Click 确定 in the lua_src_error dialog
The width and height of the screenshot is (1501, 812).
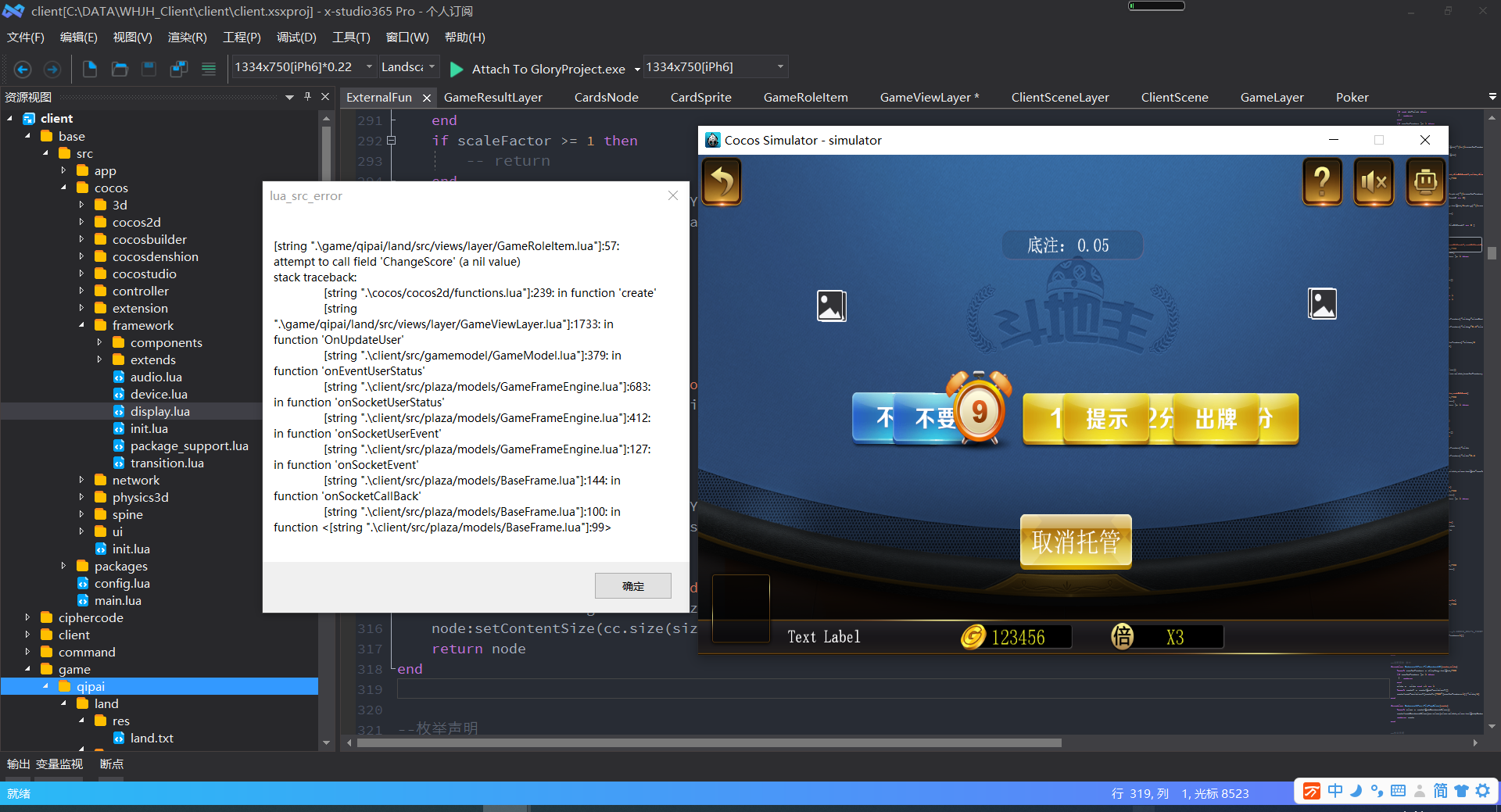[x=633, y=586]
